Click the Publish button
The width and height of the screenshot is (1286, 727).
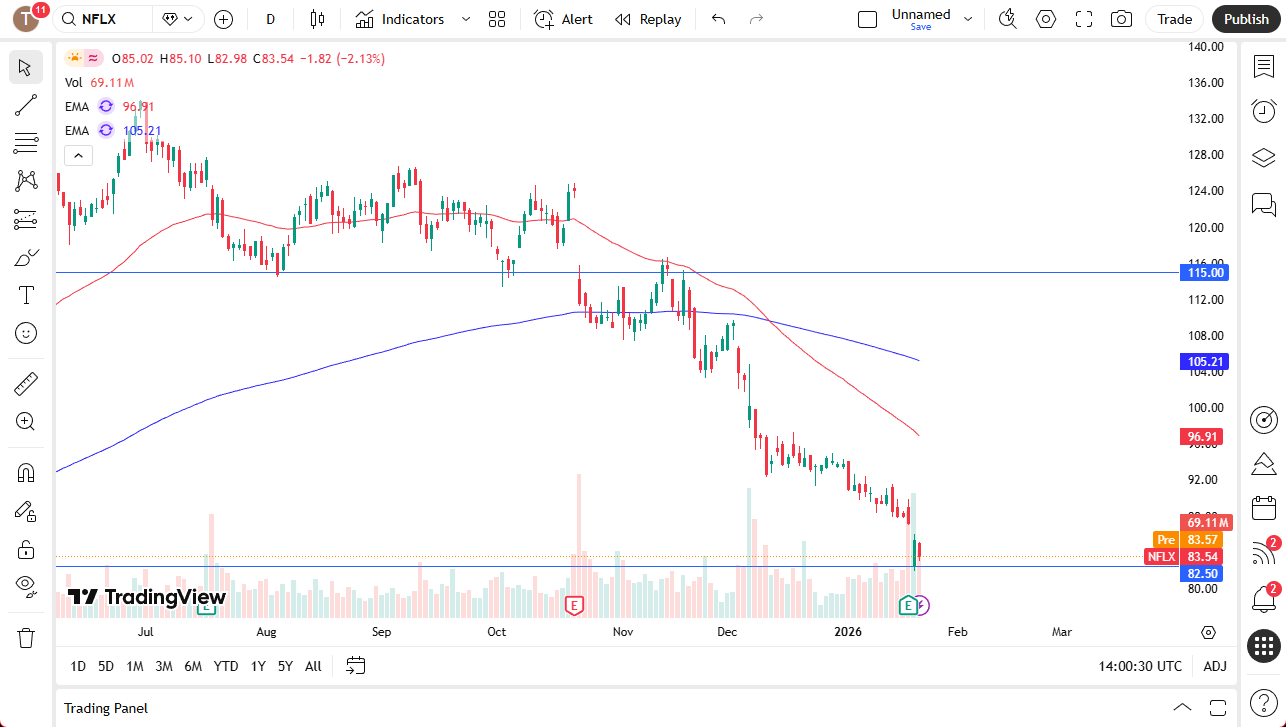click(1246, 19)
